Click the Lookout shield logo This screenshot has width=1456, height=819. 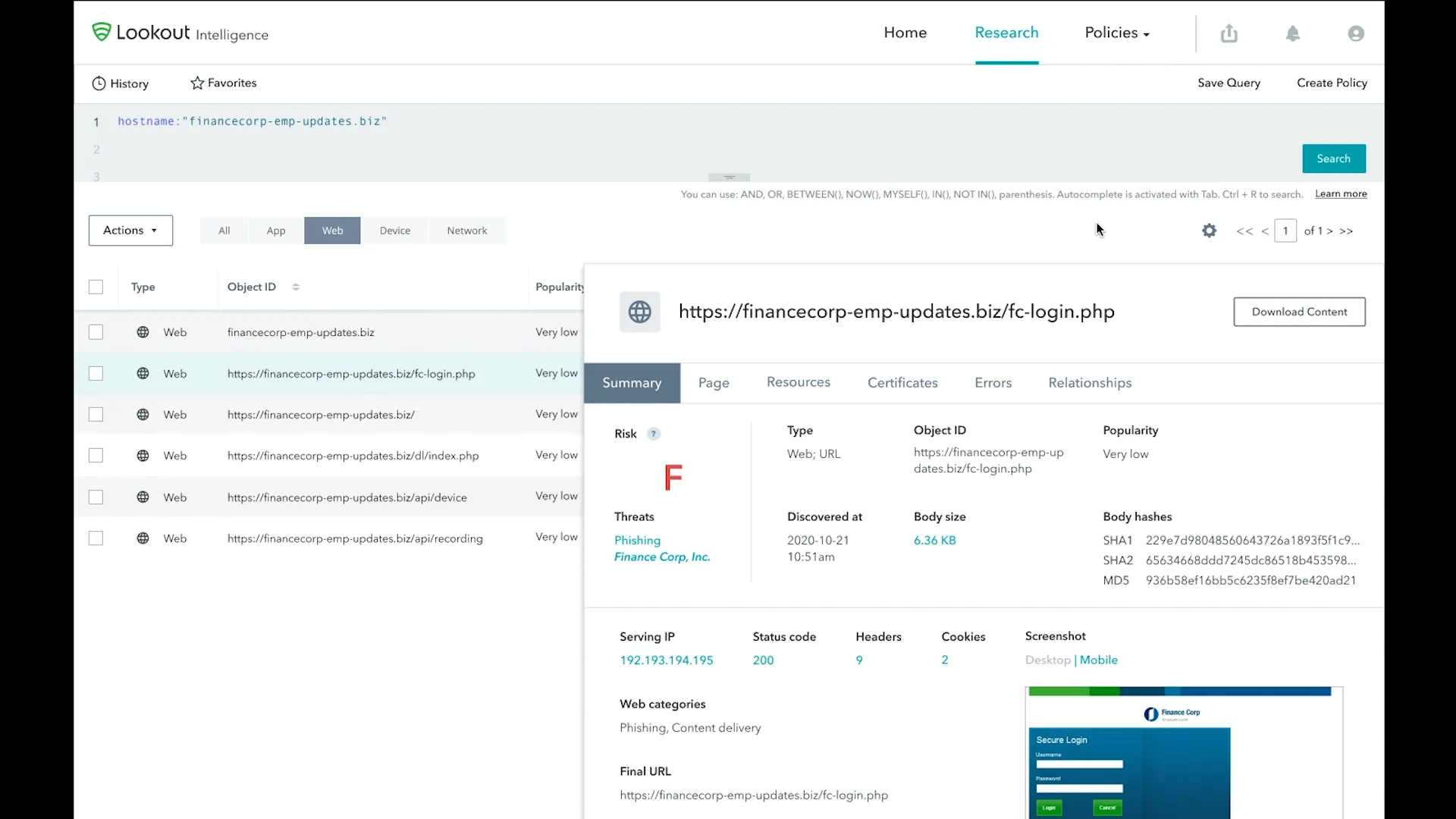(x=101, y=32)
